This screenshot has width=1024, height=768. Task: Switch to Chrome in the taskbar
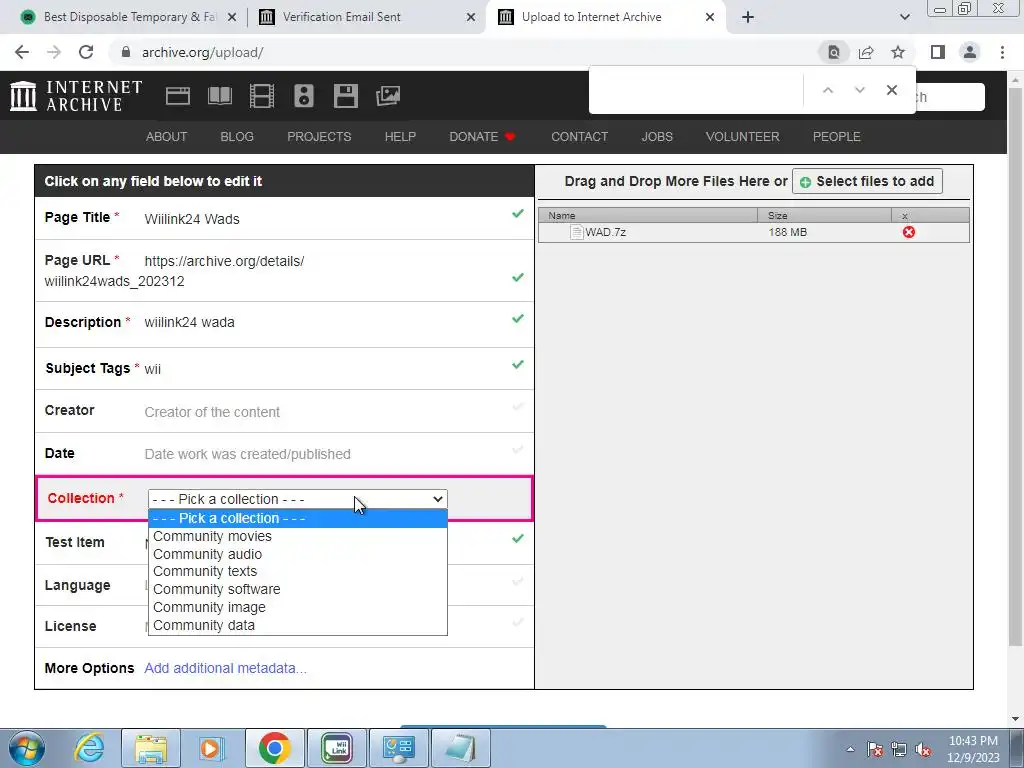(274, 748)
